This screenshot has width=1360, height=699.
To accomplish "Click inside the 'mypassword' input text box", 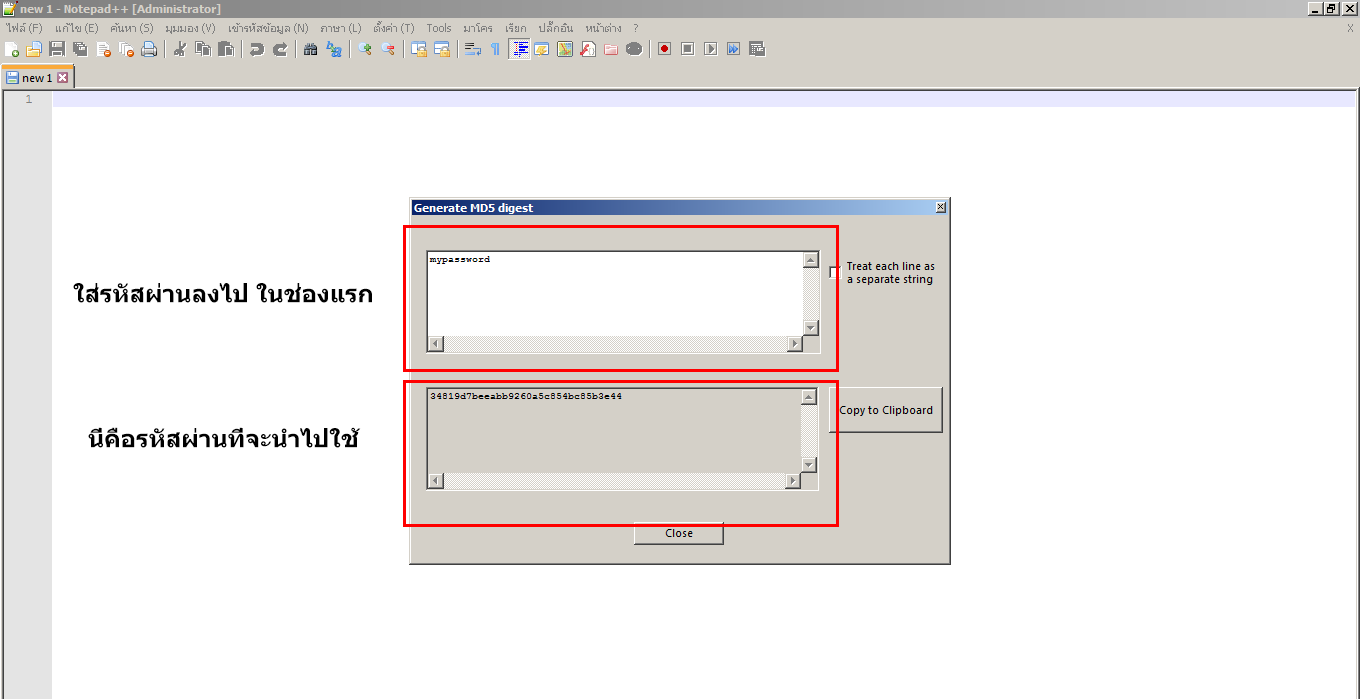I will point(614,295).
